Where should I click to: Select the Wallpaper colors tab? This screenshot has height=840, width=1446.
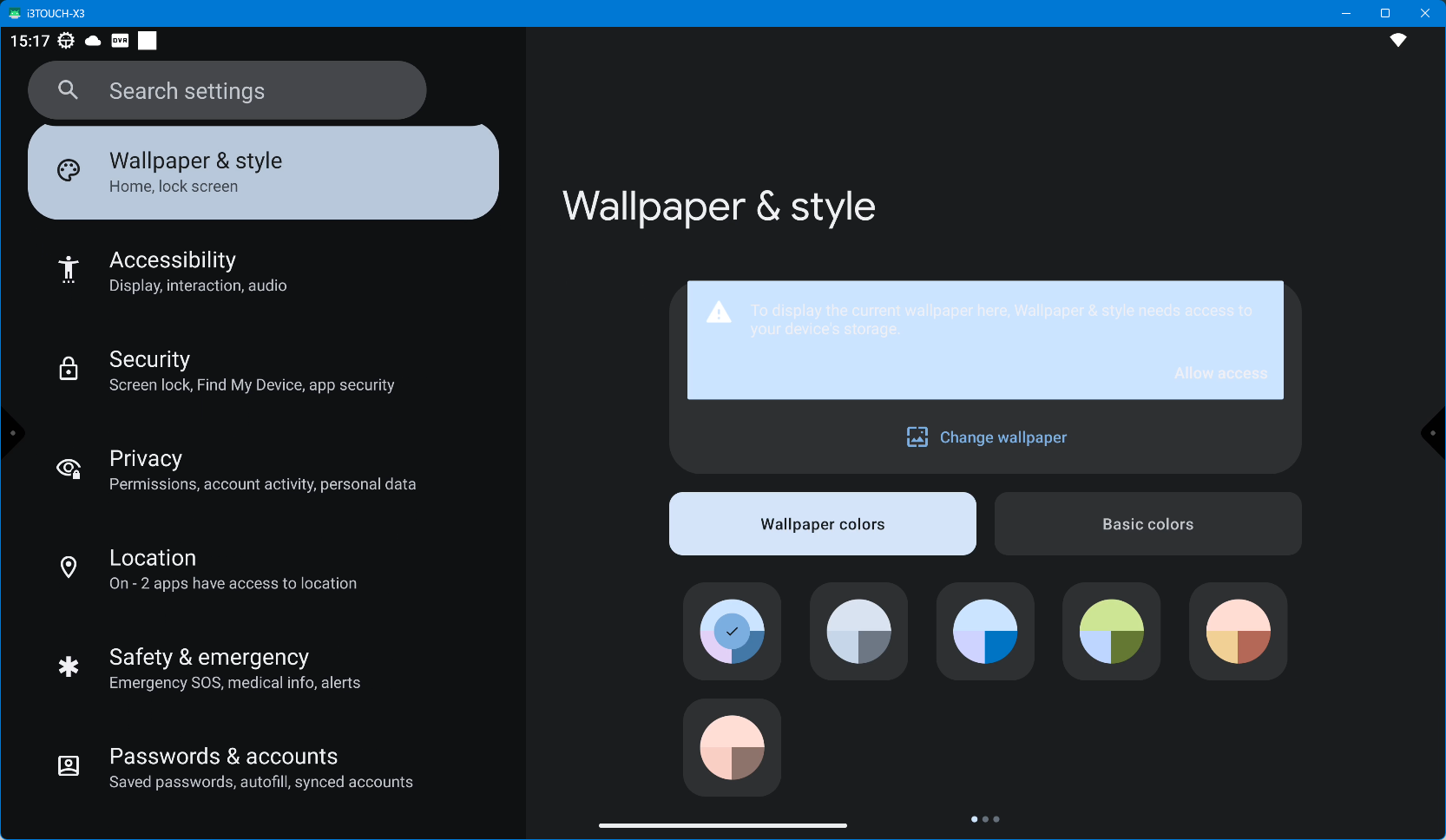click(x=822, y=524)
